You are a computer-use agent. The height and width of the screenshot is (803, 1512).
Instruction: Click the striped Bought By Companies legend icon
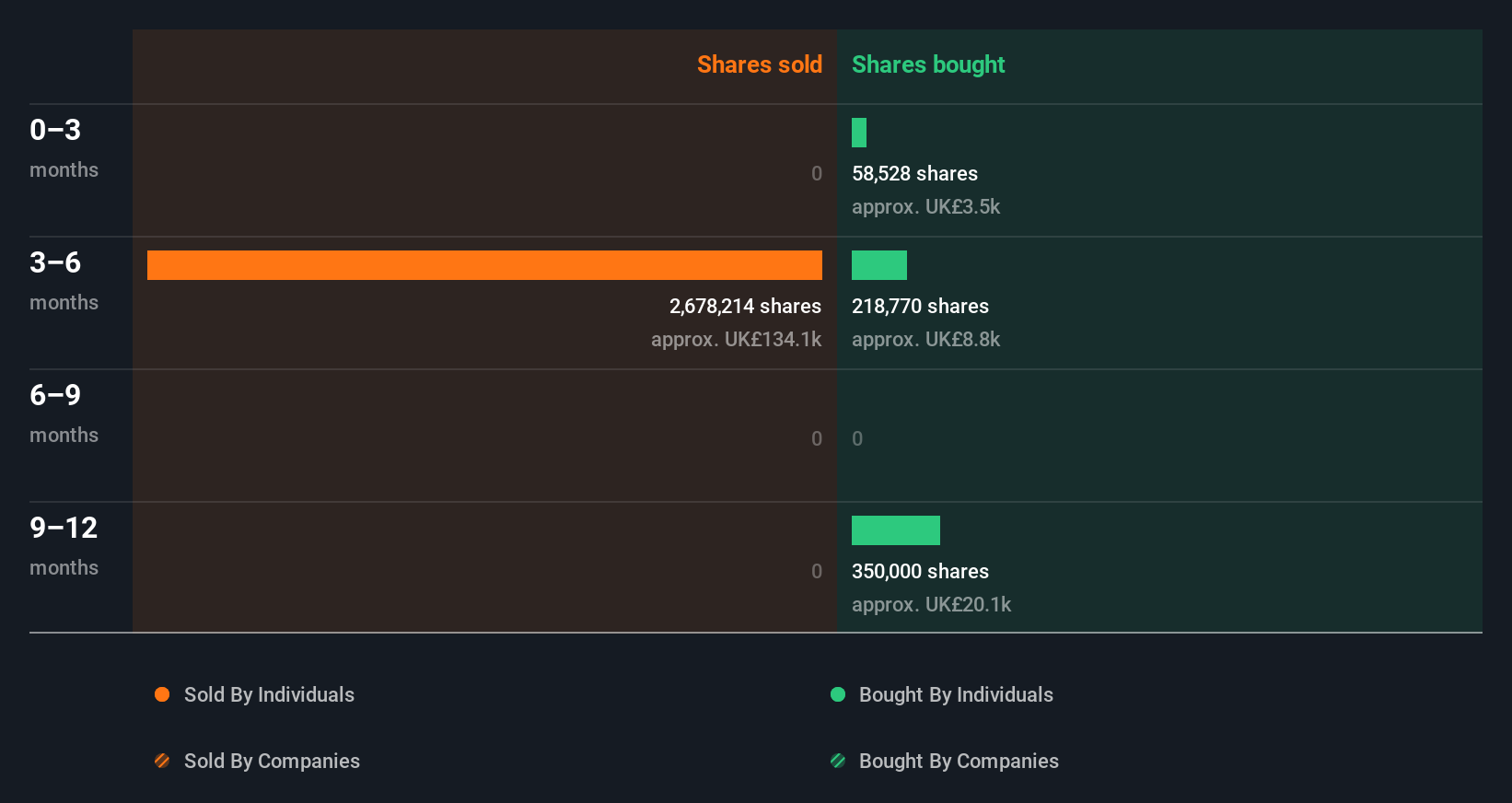pyautogui.click(x=838, y=761)
